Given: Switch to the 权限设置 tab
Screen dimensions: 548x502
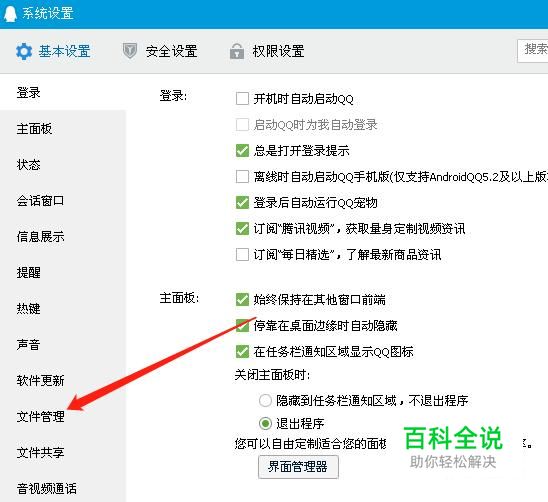Looking at the screenshot, I should pyautogui.click(x=267, y=51).
